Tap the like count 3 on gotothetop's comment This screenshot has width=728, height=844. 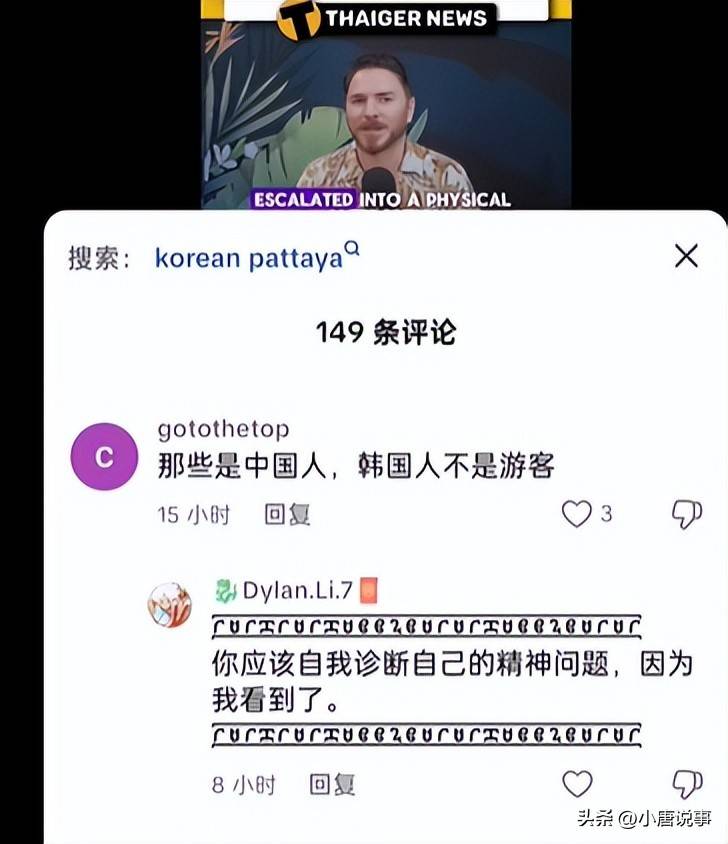click(606, 514)
